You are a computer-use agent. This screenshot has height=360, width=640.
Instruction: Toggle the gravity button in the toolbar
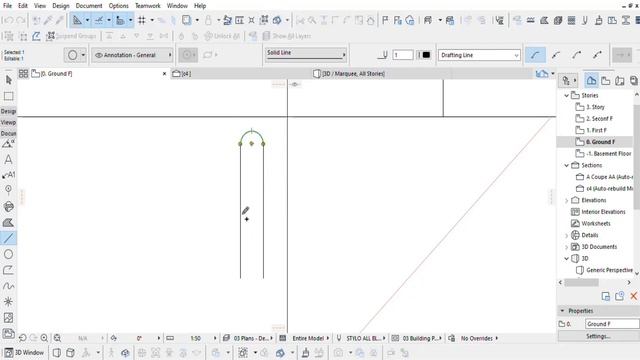[120, 20]
